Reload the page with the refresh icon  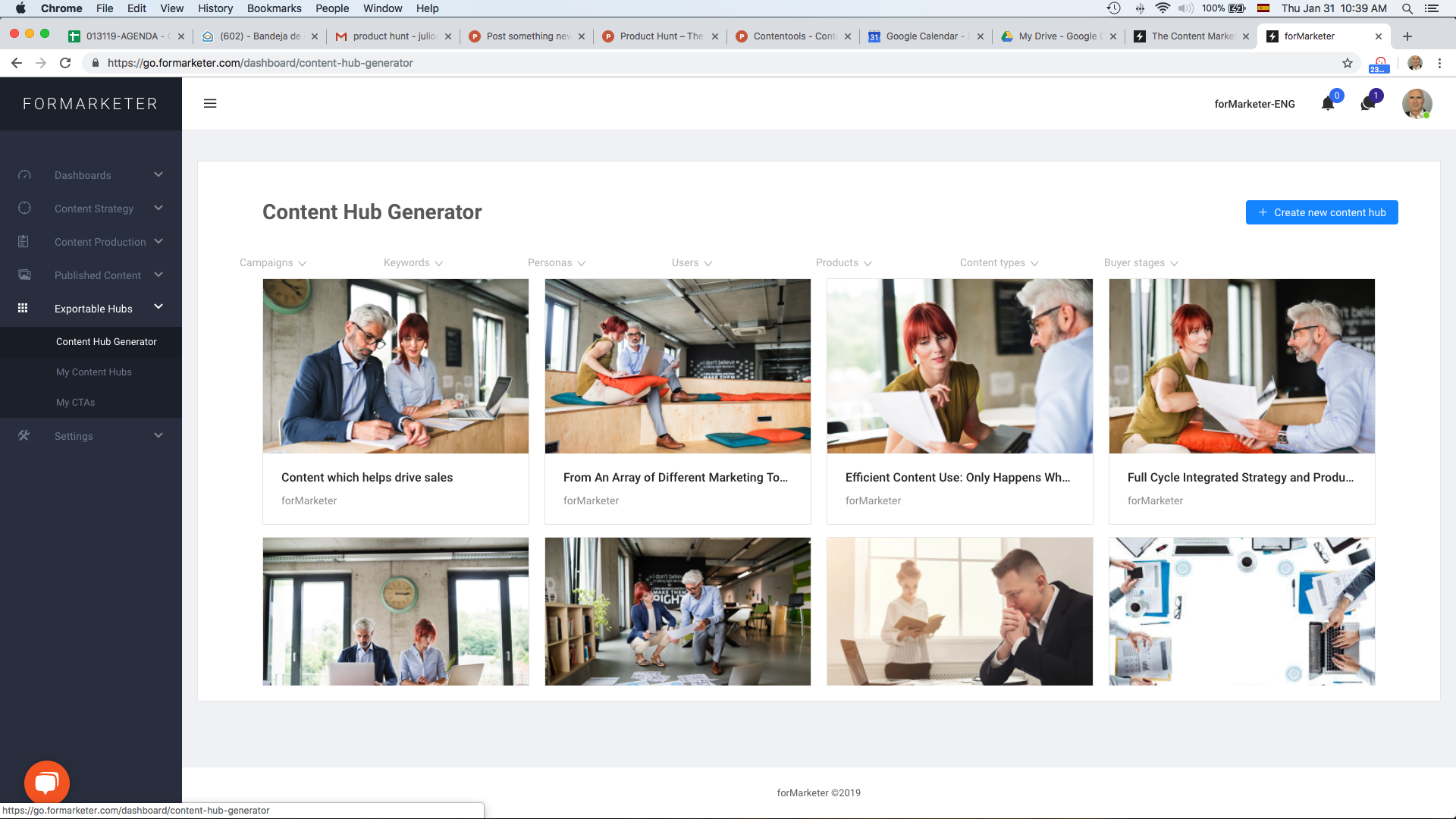tap(65, 63)
